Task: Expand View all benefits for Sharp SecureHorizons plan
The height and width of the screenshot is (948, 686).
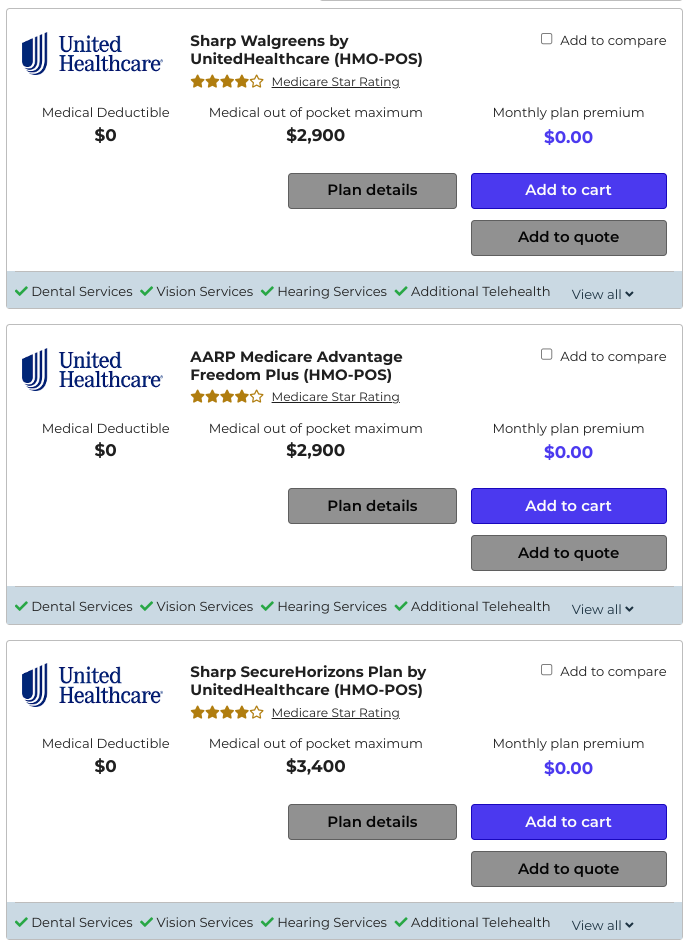Action: coord(603,926)
